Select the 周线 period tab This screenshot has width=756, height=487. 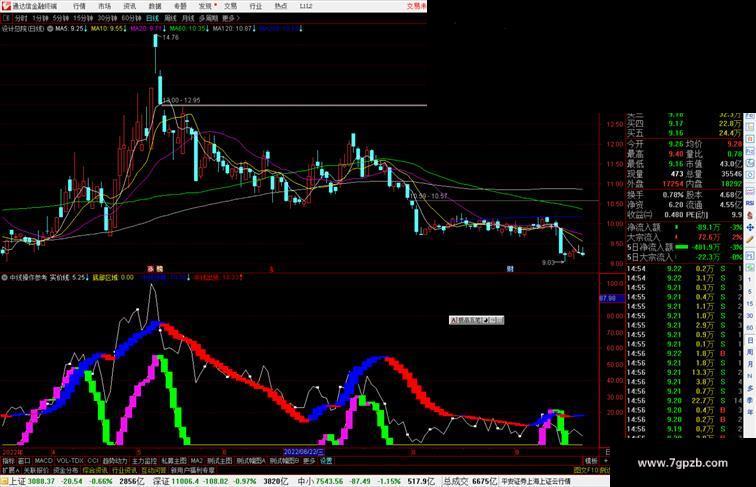(x=170, y=18)
